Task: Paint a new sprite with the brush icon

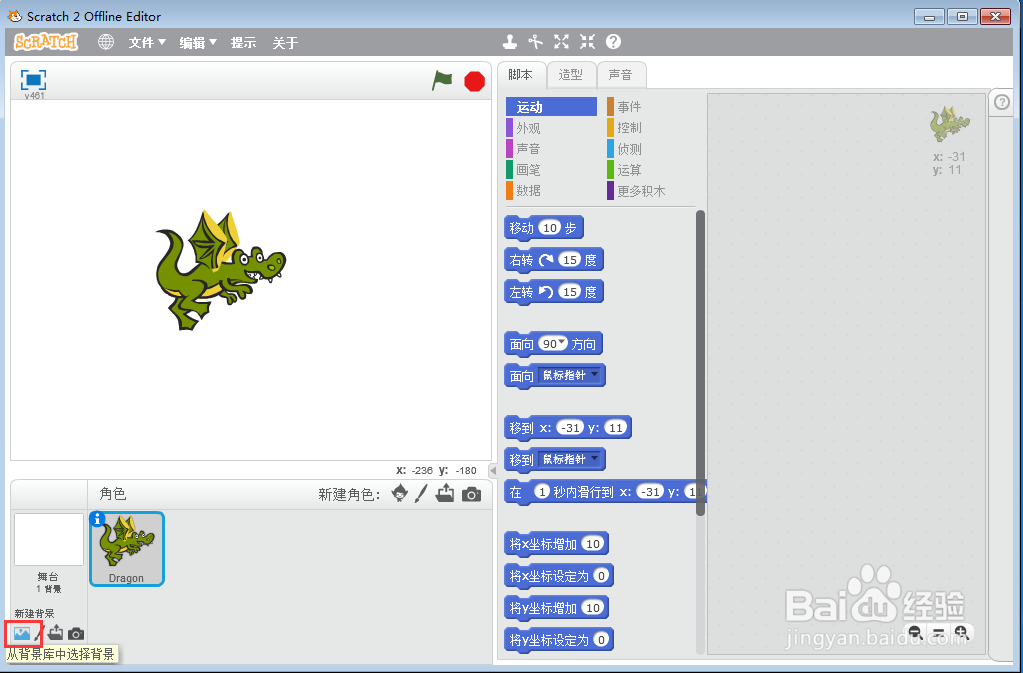Action: pos(421,494)
